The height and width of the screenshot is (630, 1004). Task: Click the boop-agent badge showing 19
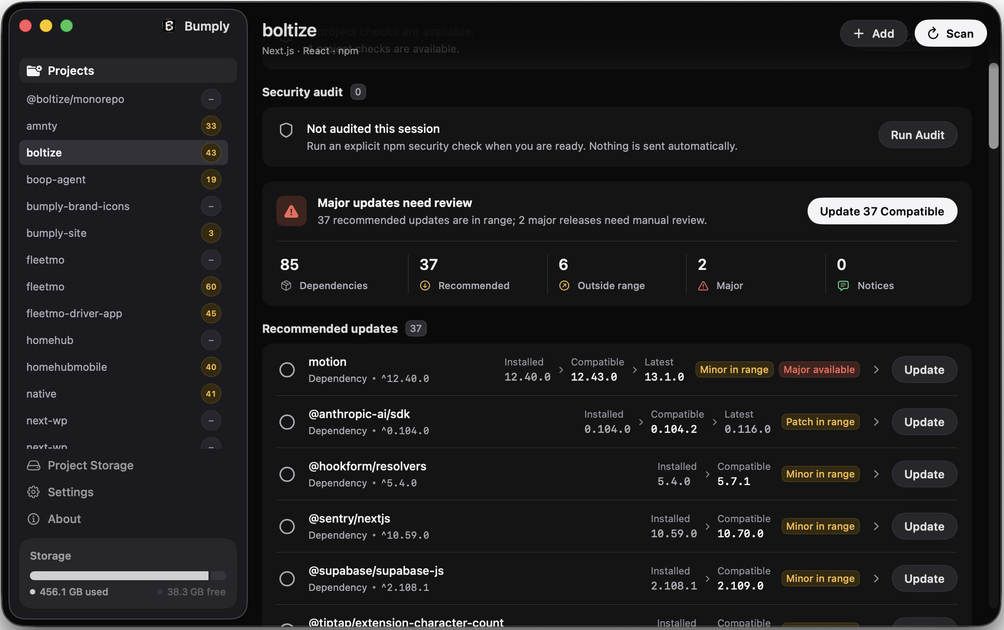[x=211, y=180]
